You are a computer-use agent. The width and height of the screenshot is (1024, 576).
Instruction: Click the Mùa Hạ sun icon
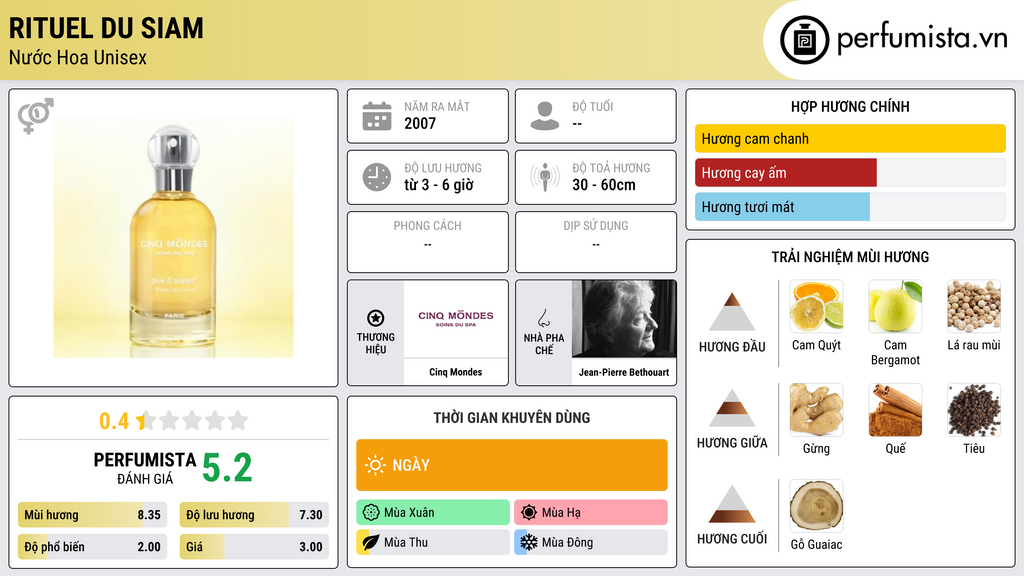[529, 513]
